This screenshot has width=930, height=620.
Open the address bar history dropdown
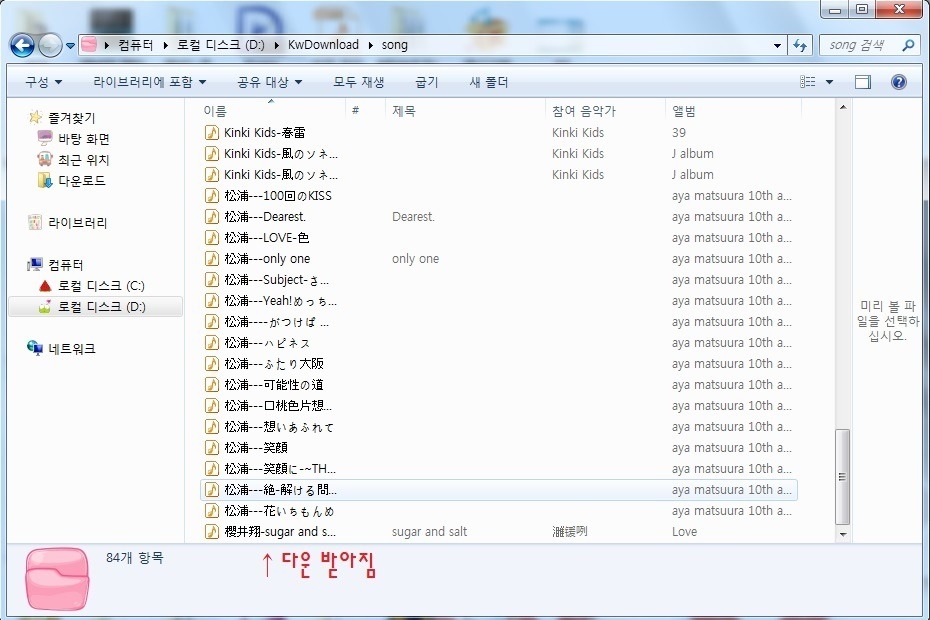click(x=777, y=46)
